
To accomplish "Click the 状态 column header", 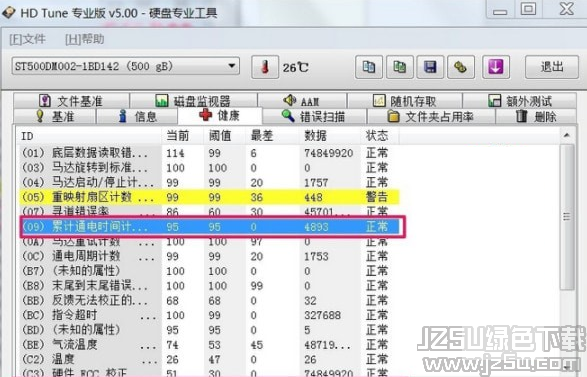I will pos(380,136).
